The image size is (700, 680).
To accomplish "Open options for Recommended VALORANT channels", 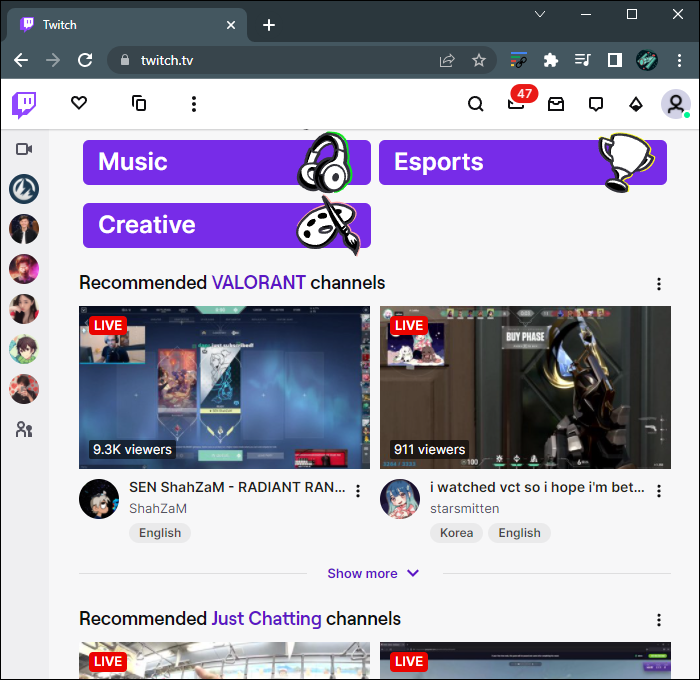I will click(659, 284).
